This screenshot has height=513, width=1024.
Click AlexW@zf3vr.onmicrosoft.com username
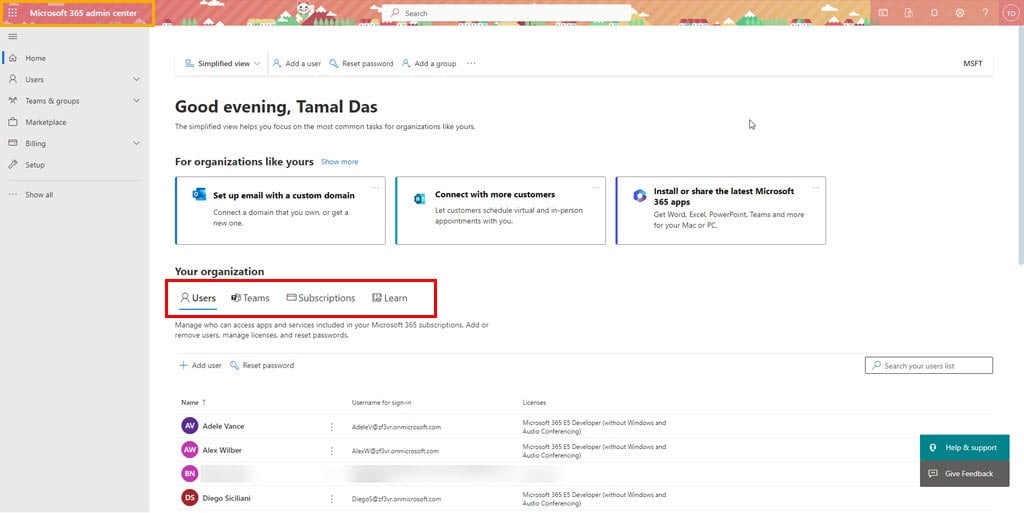click(x=395, y=452)
